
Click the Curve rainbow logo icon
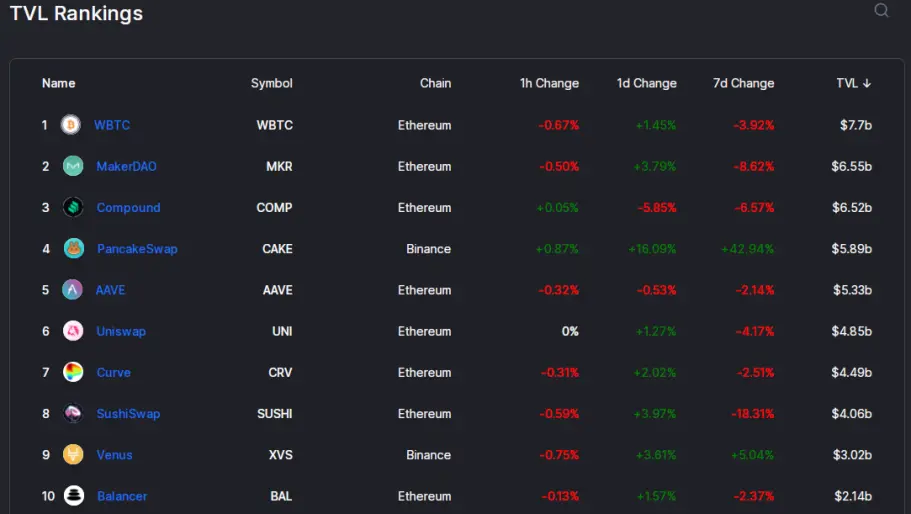pos(73,372)
